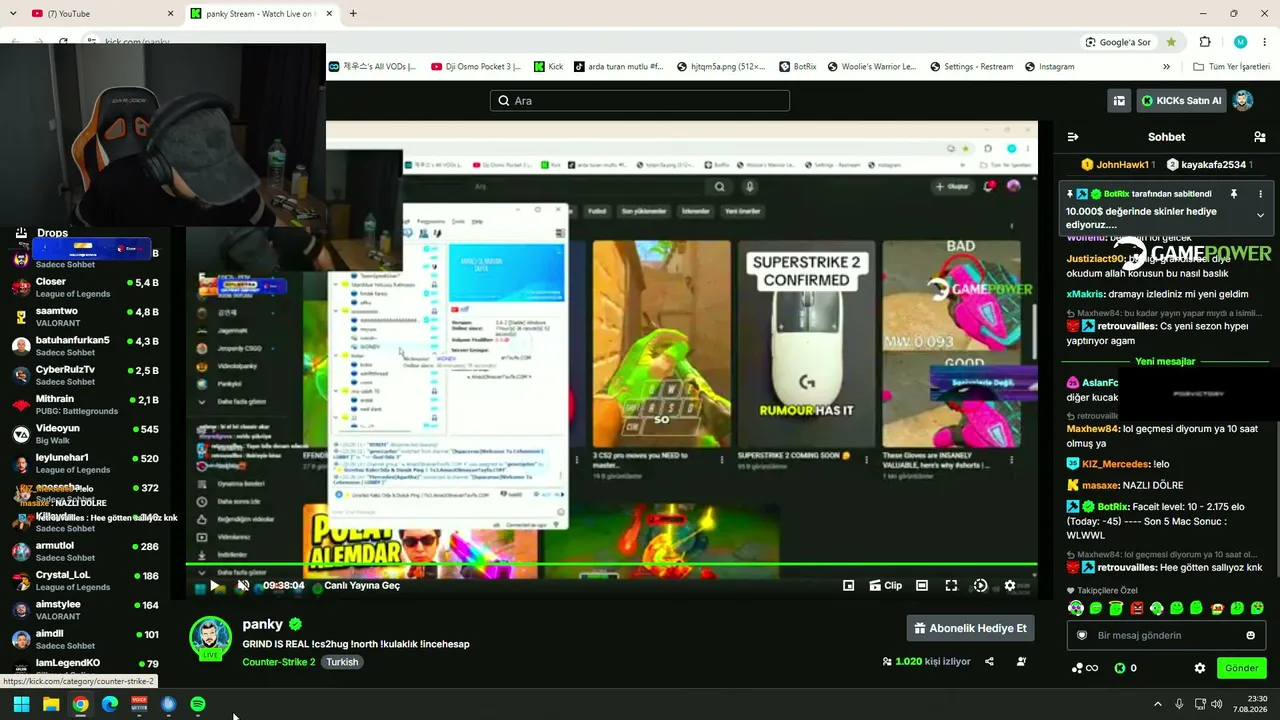Open the user profile avatar menu

coord(1243,101)
